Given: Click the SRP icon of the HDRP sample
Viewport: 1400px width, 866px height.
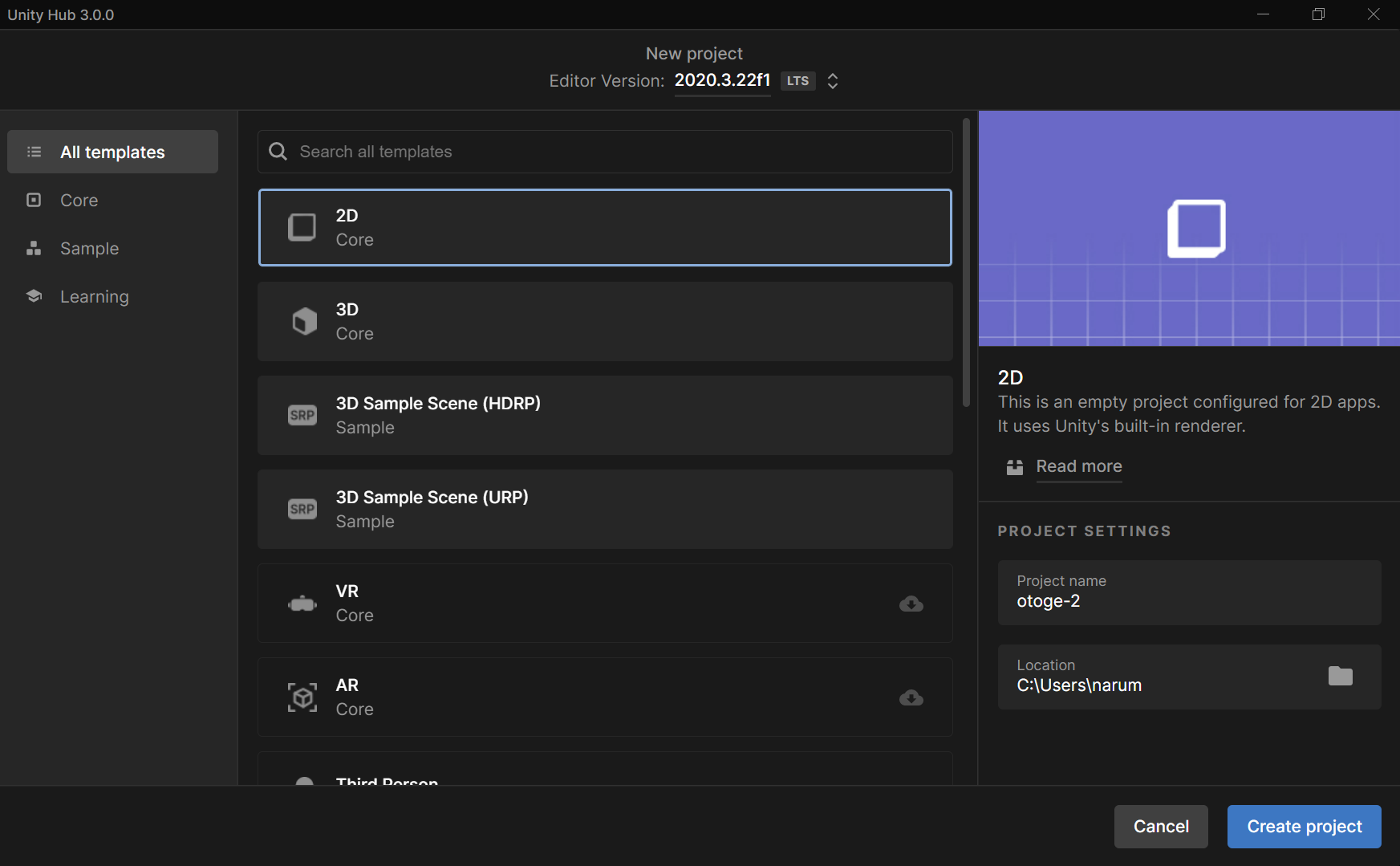Looking at the screenshot, I should pyautogui.click(x=302, y=415).
